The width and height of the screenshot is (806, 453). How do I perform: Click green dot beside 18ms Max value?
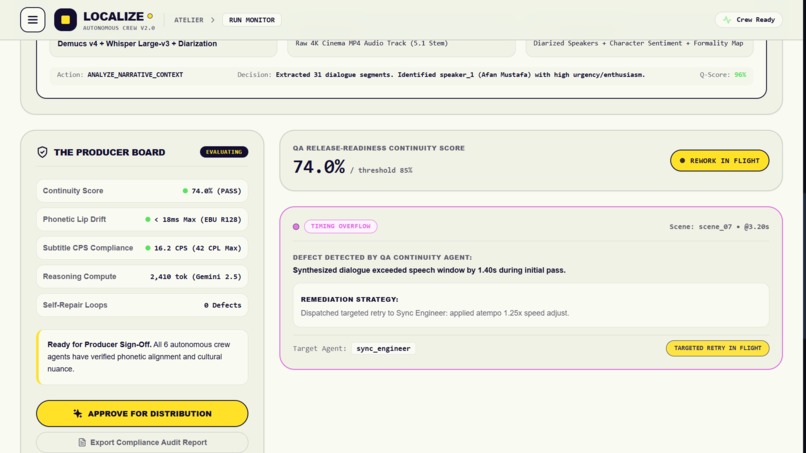click(148, 219)
